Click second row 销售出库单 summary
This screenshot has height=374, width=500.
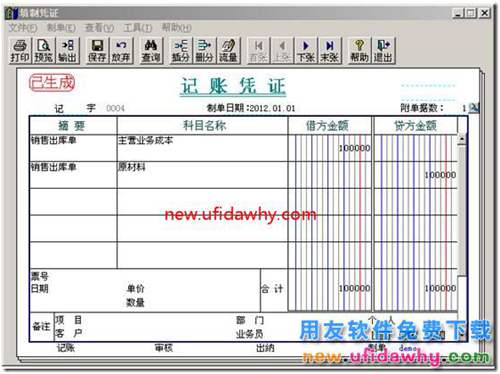point(73,175)
